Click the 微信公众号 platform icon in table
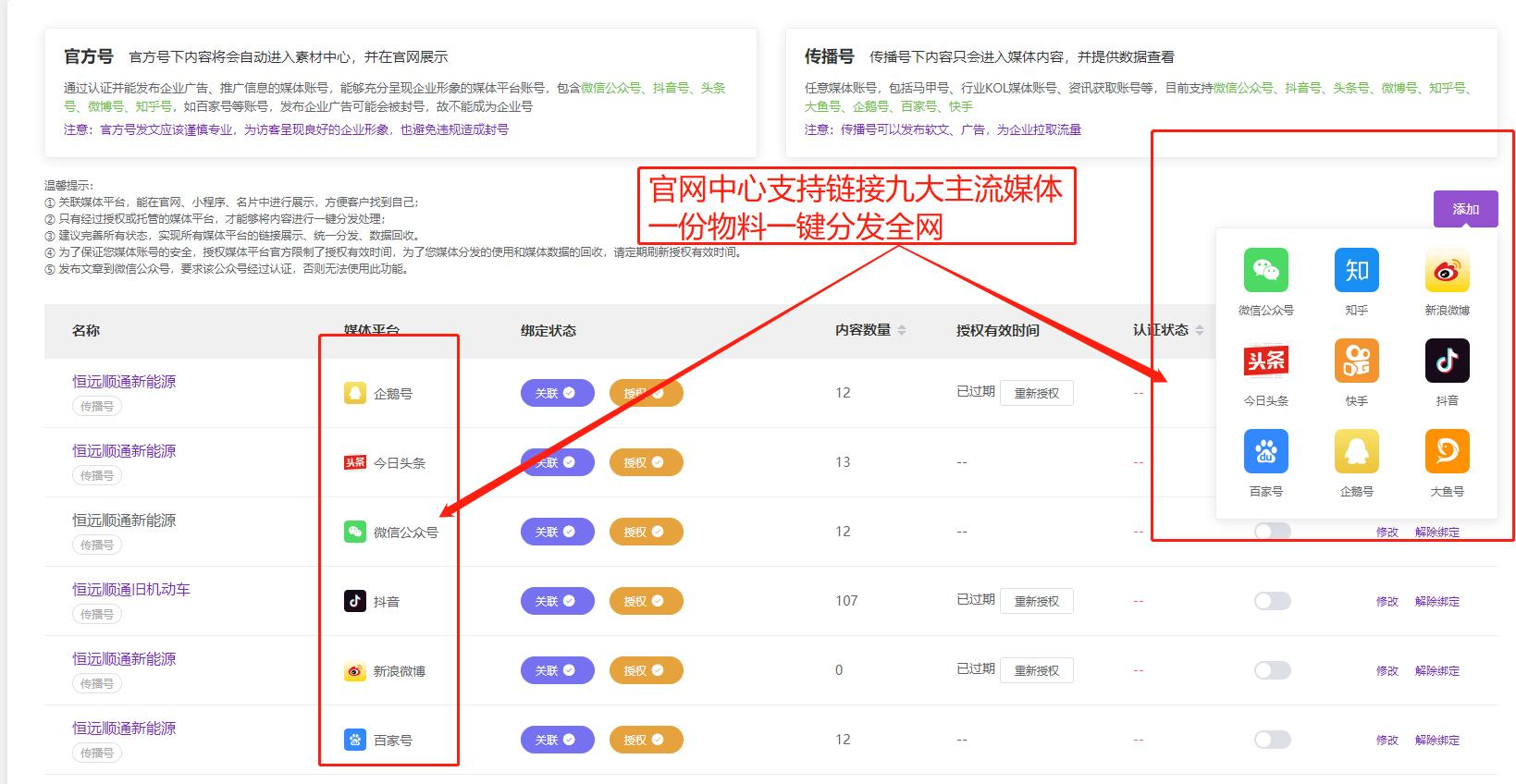Image resolution: width=1516 pixels, height=784 pixels. pos(355,532)
